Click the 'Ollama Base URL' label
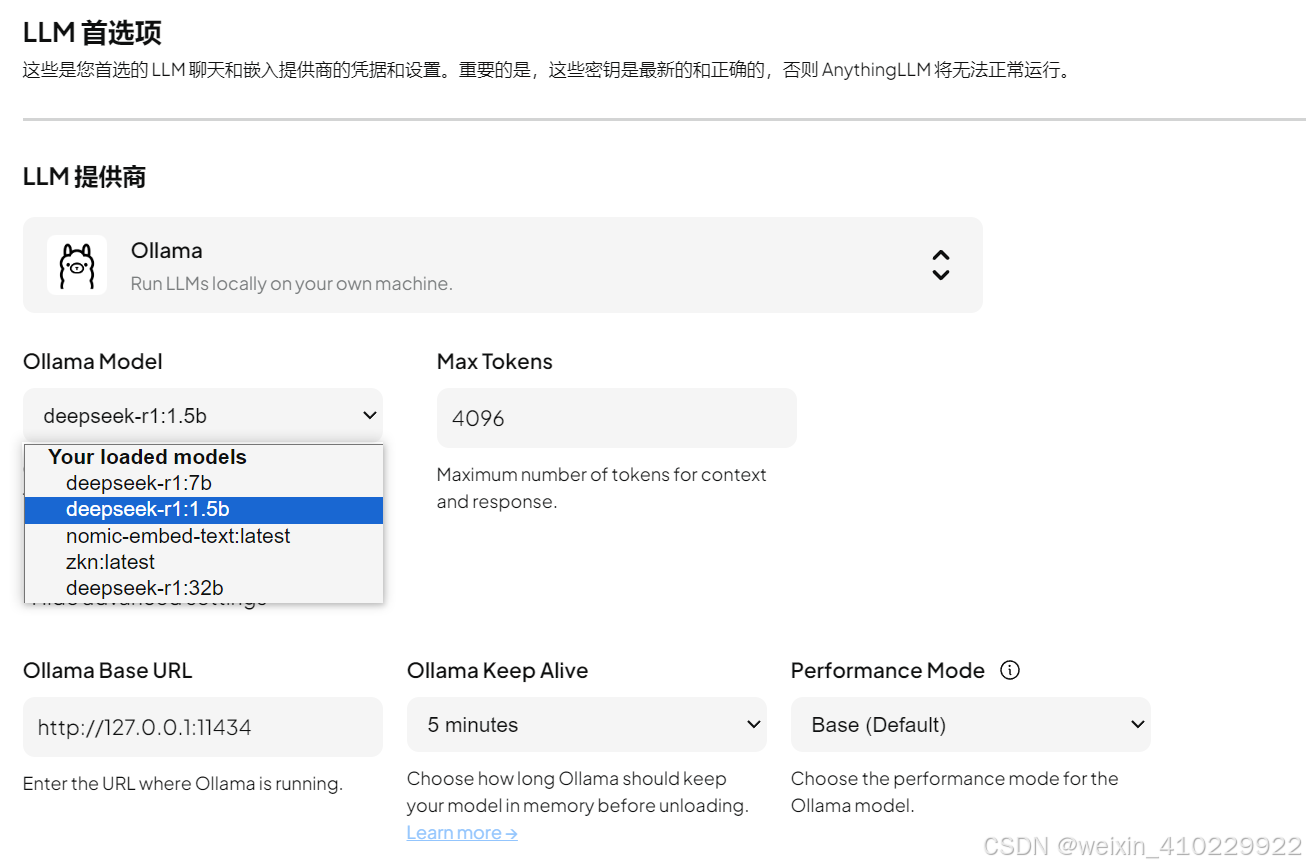 (107, 671)
